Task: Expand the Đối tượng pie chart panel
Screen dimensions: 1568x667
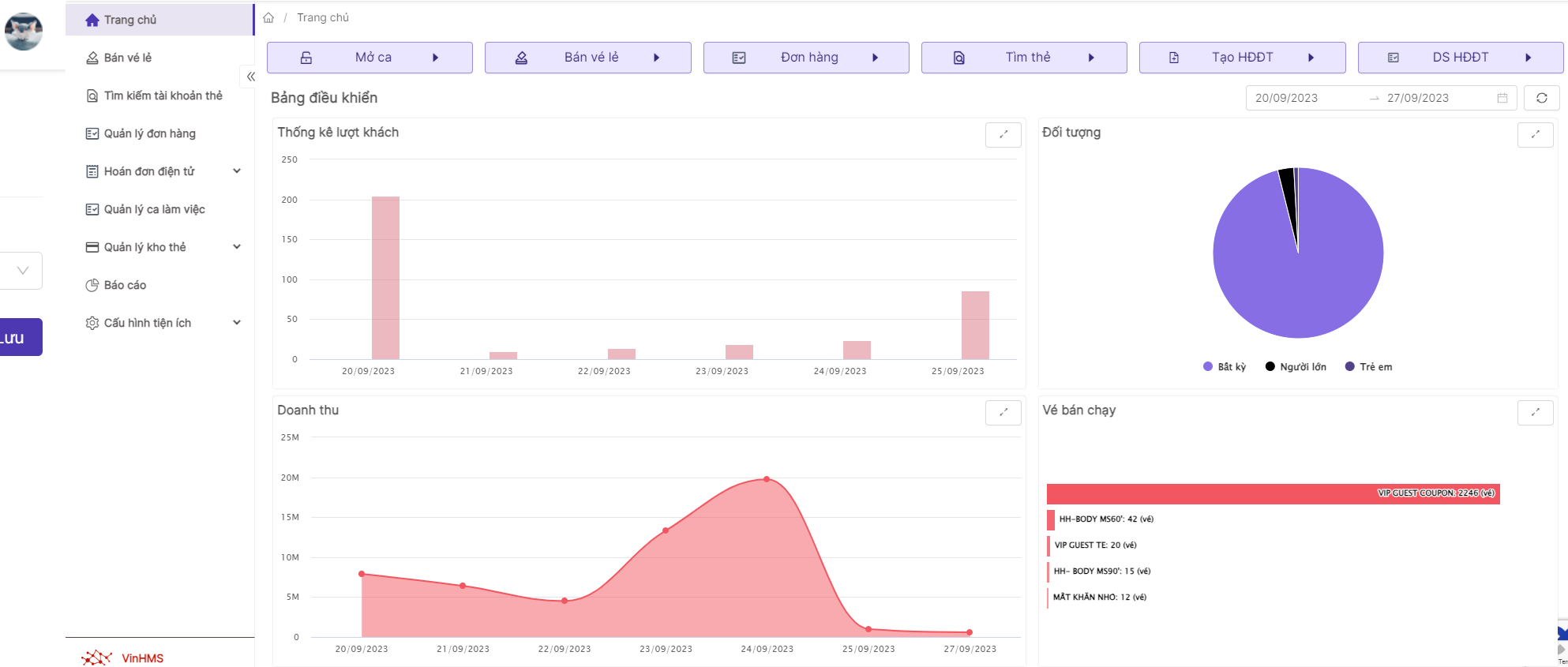Action: tap(1535, 134)
